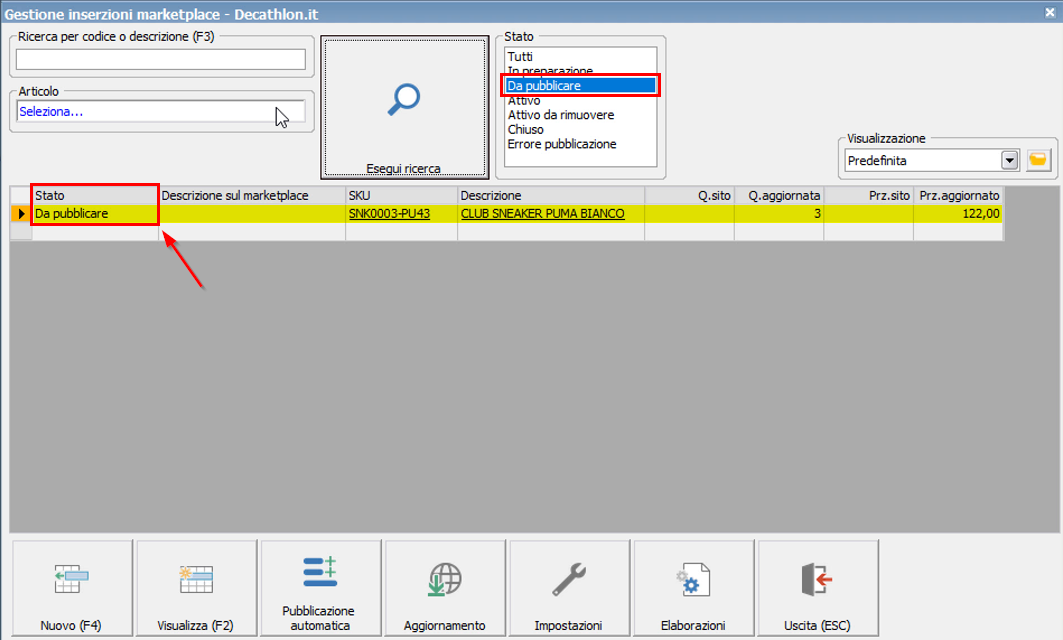Exit with Uscita (ESC) button

(817, 588)
